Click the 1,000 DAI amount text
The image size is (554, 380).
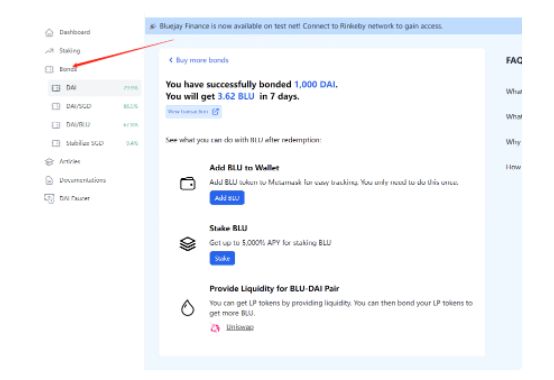coord(315,84)
